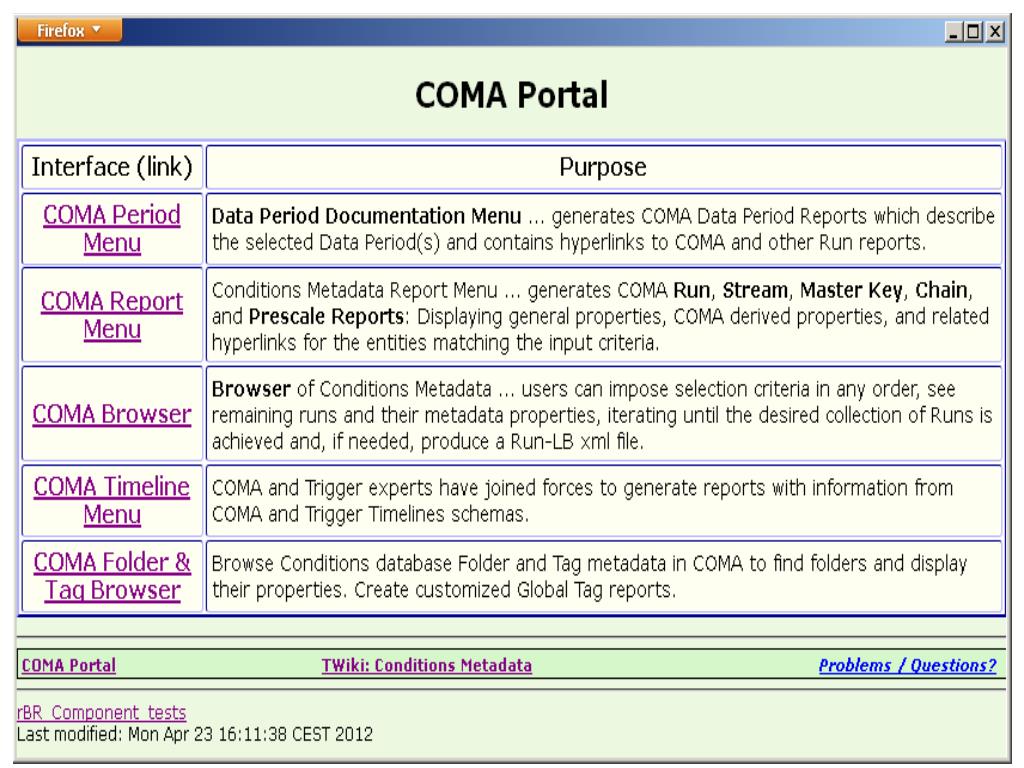Click the Data Period Documentation Menu description
Image resolution: width=1024 pixels, height=768 pixels.
click(x=603, y=229)
